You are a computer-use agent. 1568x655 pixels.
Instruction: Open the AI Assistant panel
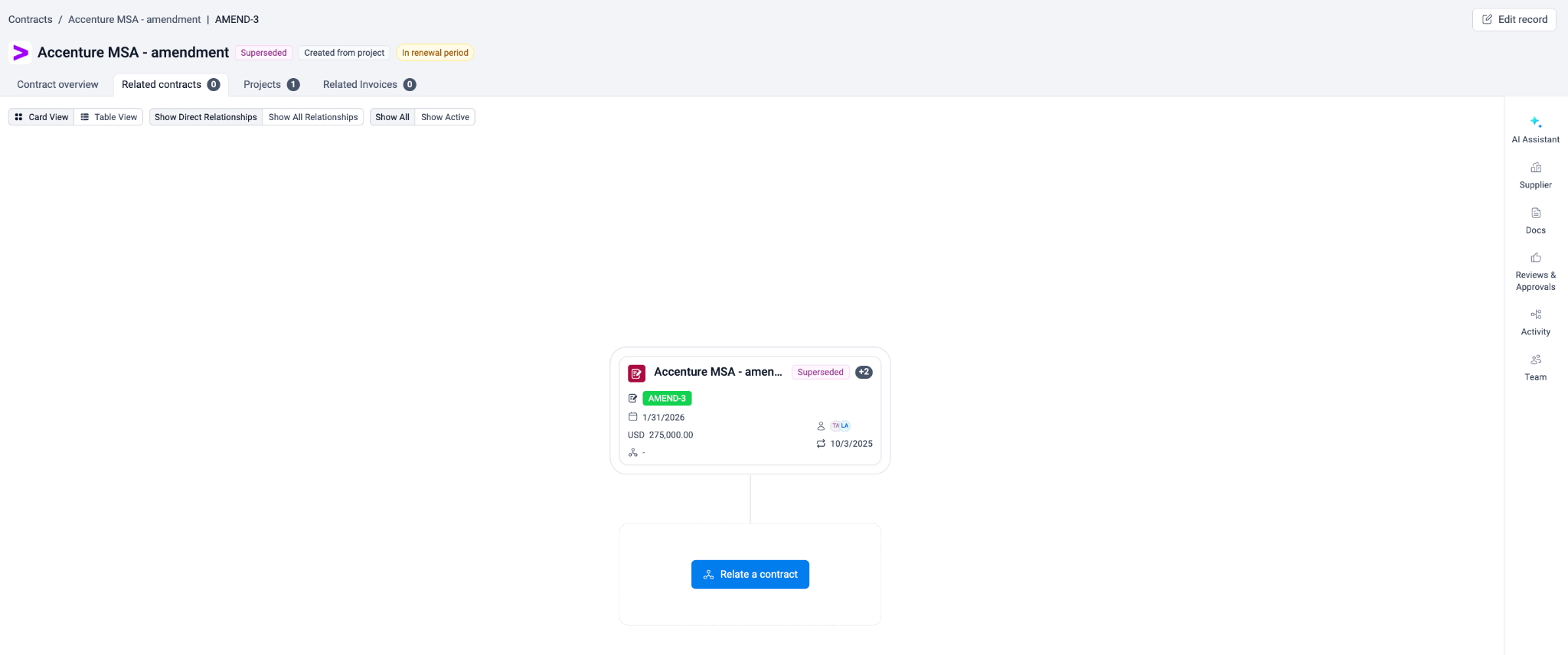(x=1535, y=129)
